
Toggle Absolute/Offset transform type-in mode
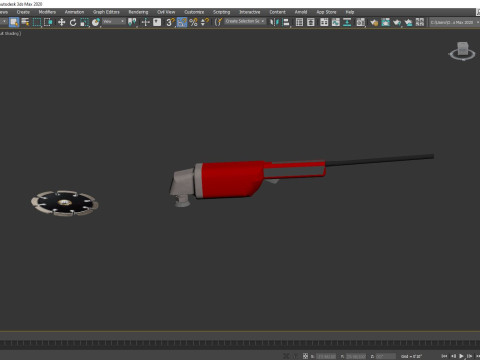tap(305, 356)
